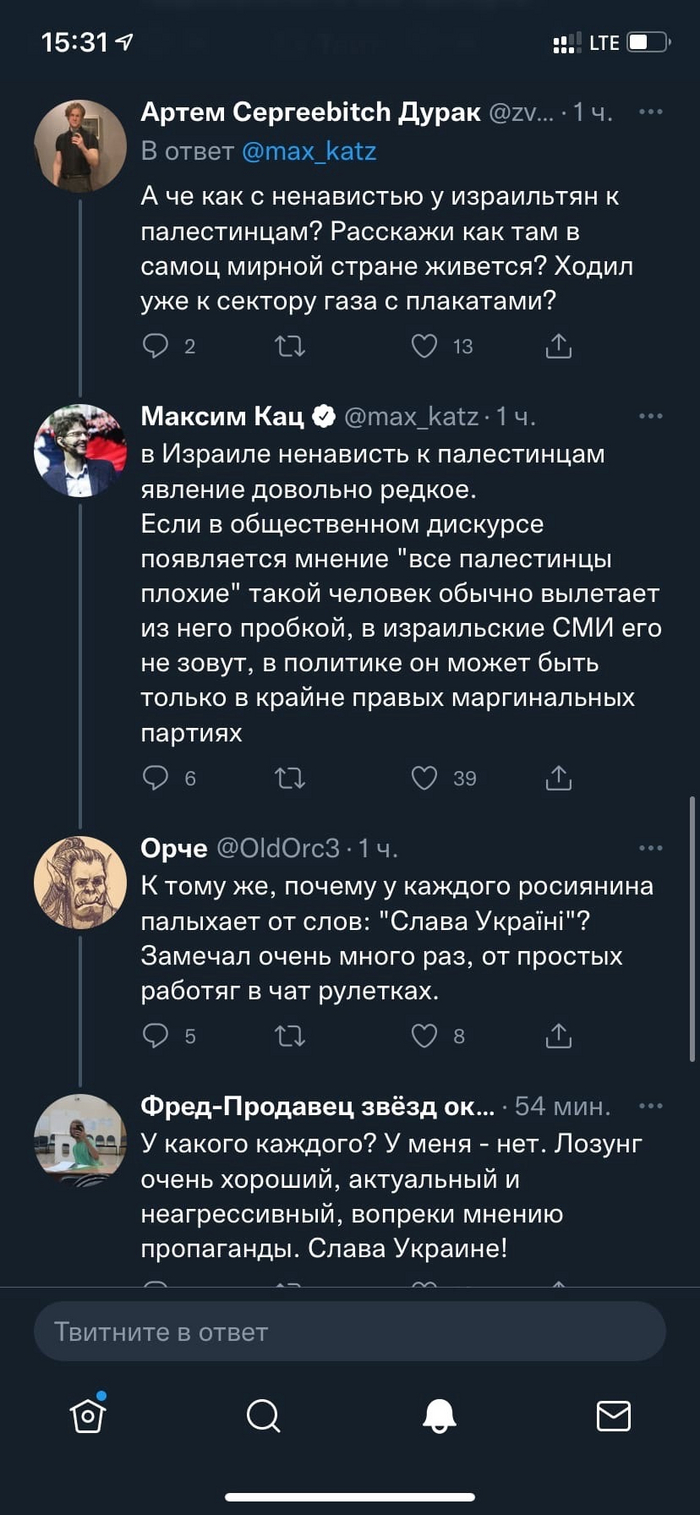Like Максим Кац's tweet with 39 likes

coord(425,777)
